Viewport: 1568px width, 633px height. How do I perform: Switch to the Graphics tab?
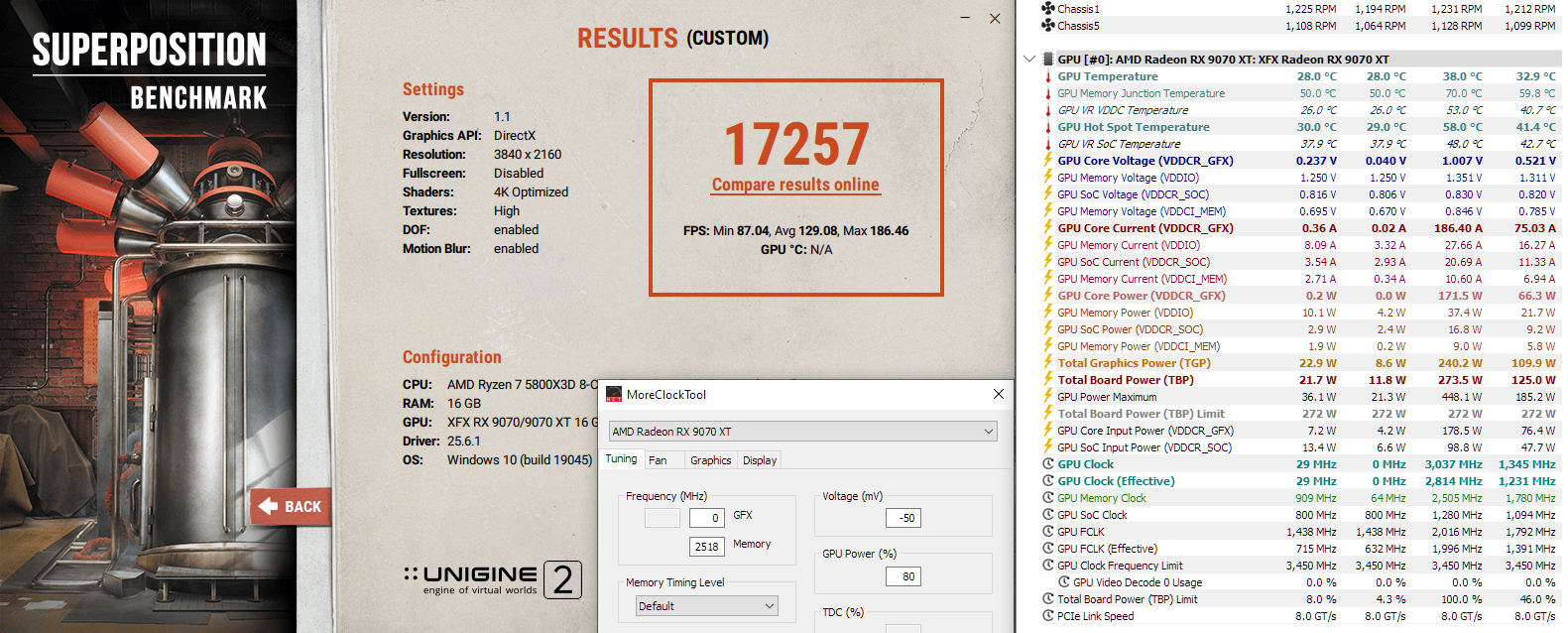coord(710,460)
